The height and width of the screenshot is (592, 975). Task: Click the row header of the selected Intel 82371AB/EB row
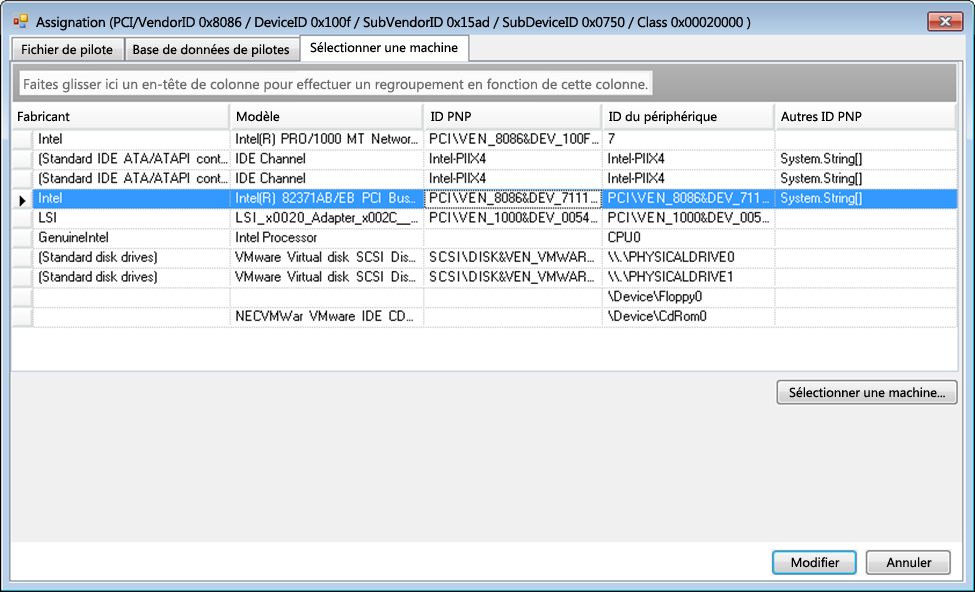22,199
